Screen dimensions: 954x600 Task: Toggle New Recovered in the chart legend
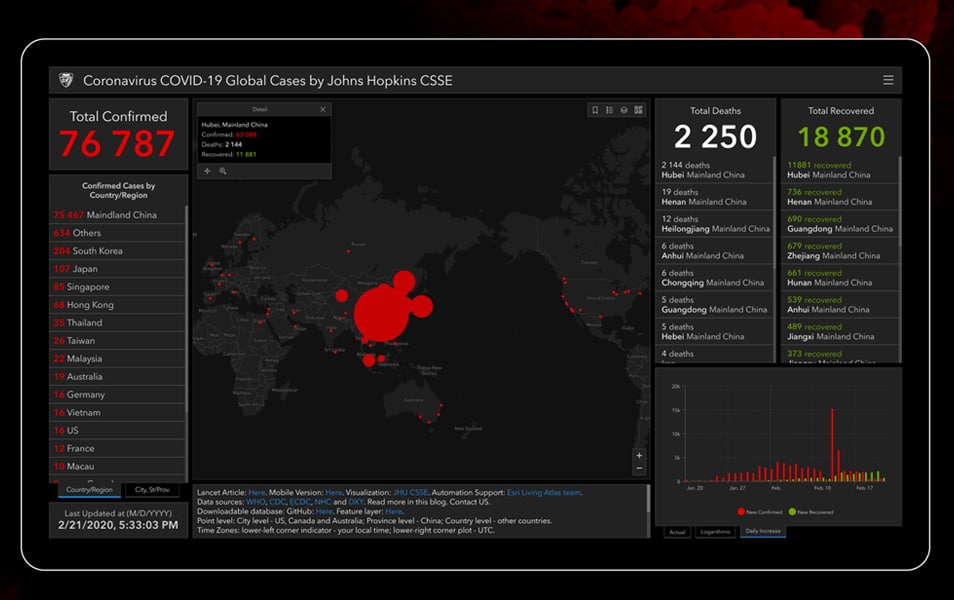point(812,510)
